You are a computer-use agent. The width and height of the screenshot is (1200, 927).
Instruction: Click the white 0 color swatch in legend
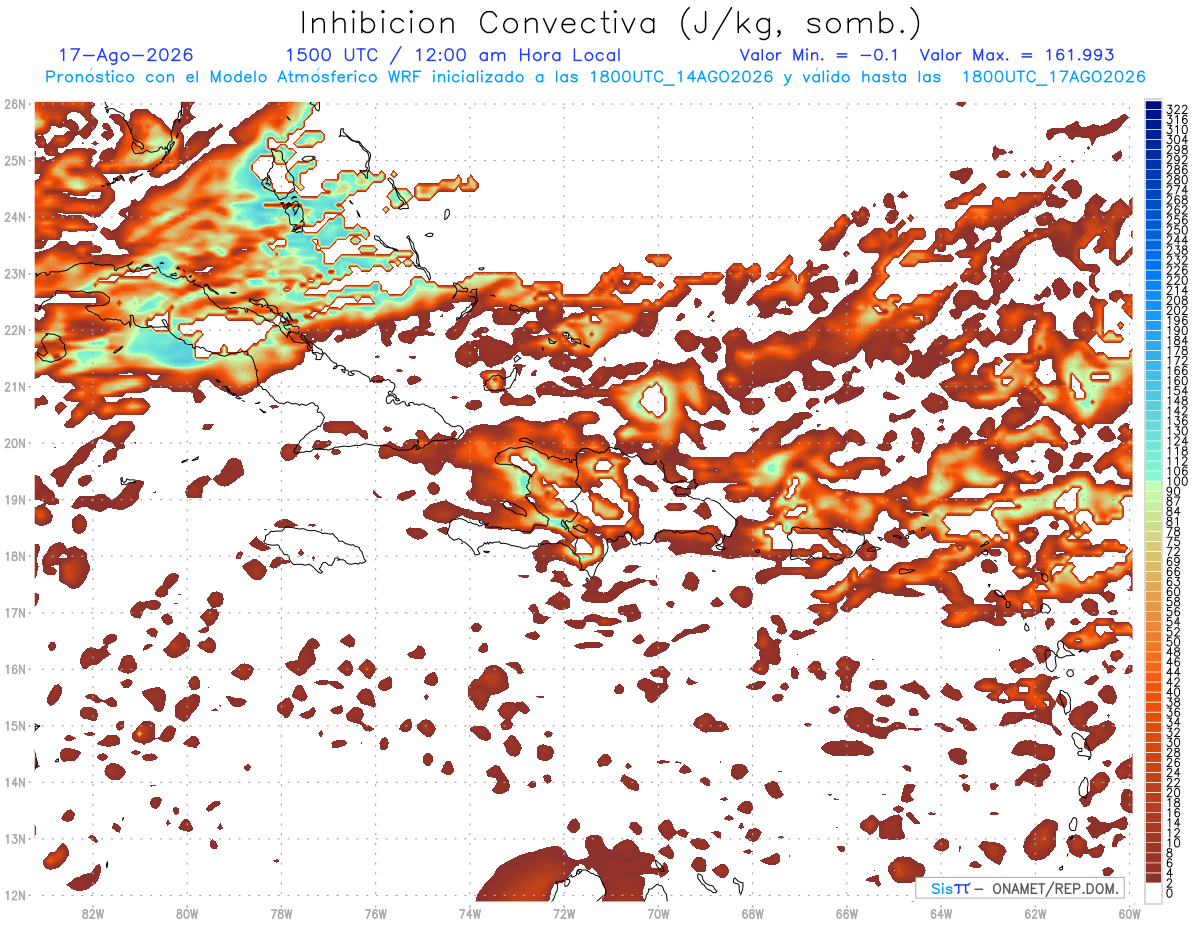1153,892
